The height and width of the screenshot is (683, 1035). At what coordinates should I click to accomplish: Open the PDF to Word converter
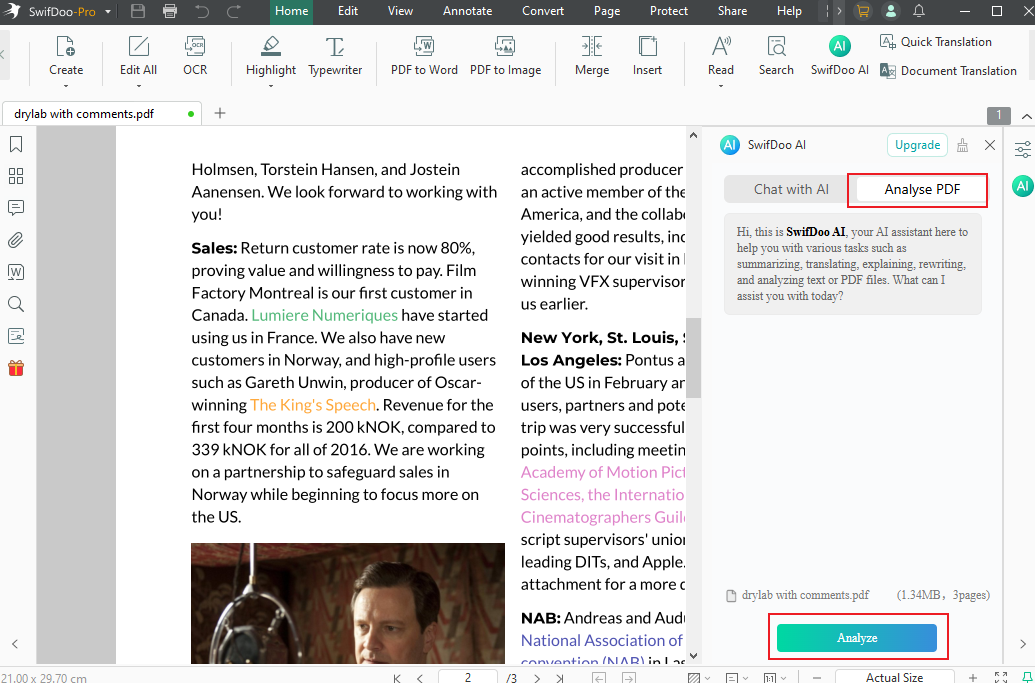[423, 56]
